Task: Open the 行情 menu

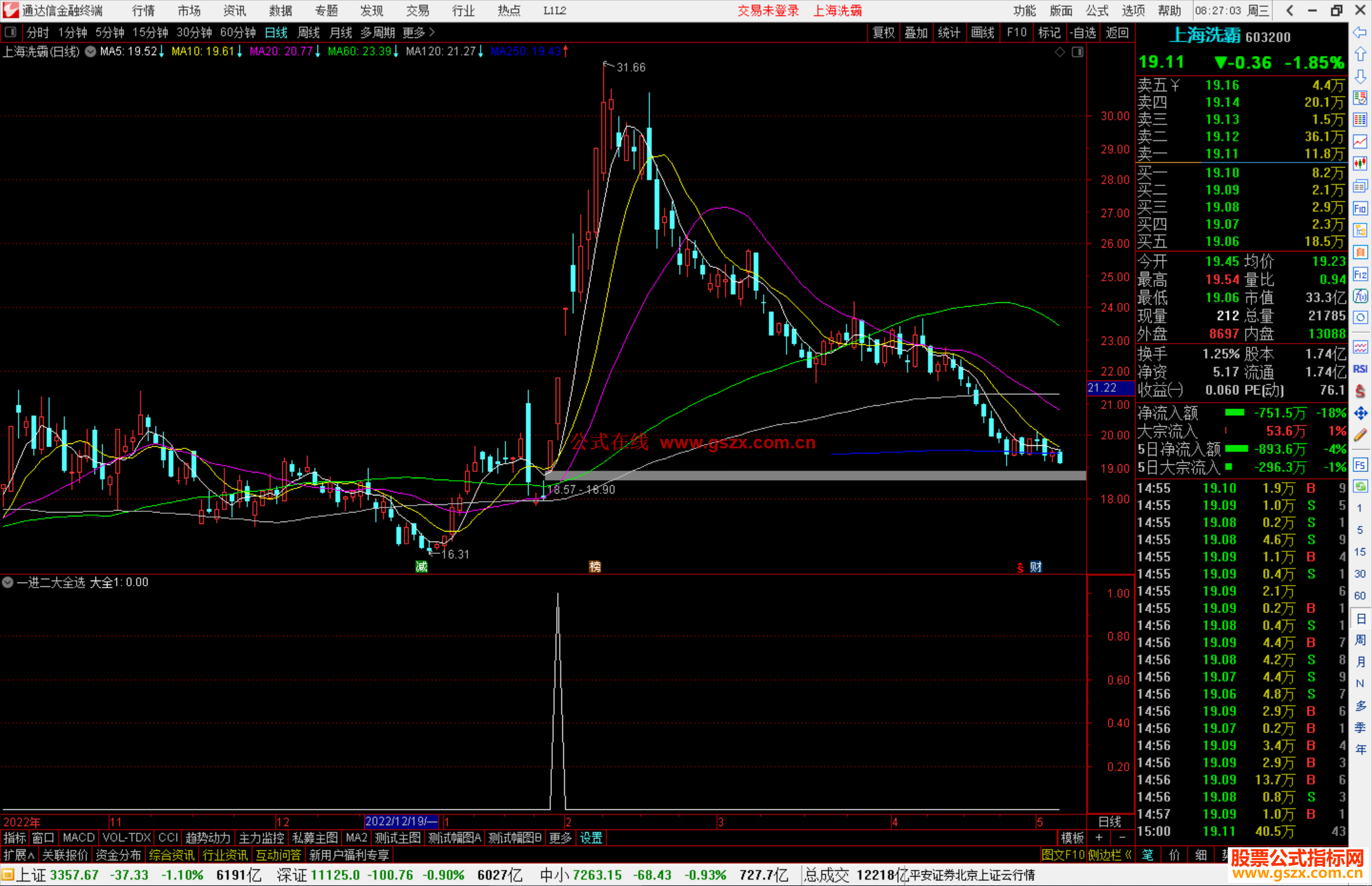Action: click(143, 10)
